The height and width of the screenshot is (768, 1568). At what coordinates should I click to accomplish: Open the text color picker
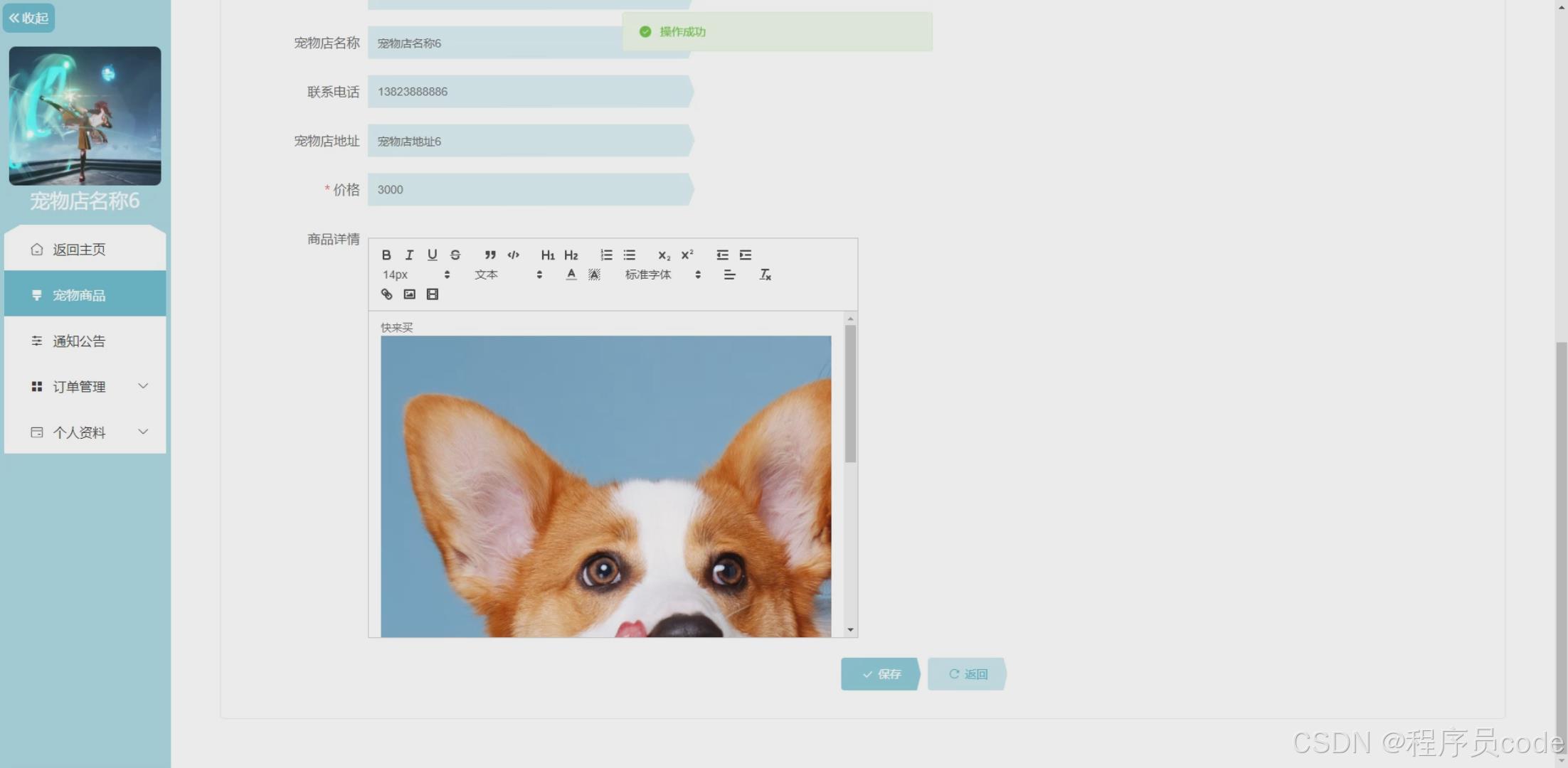(x=571, y=274)
